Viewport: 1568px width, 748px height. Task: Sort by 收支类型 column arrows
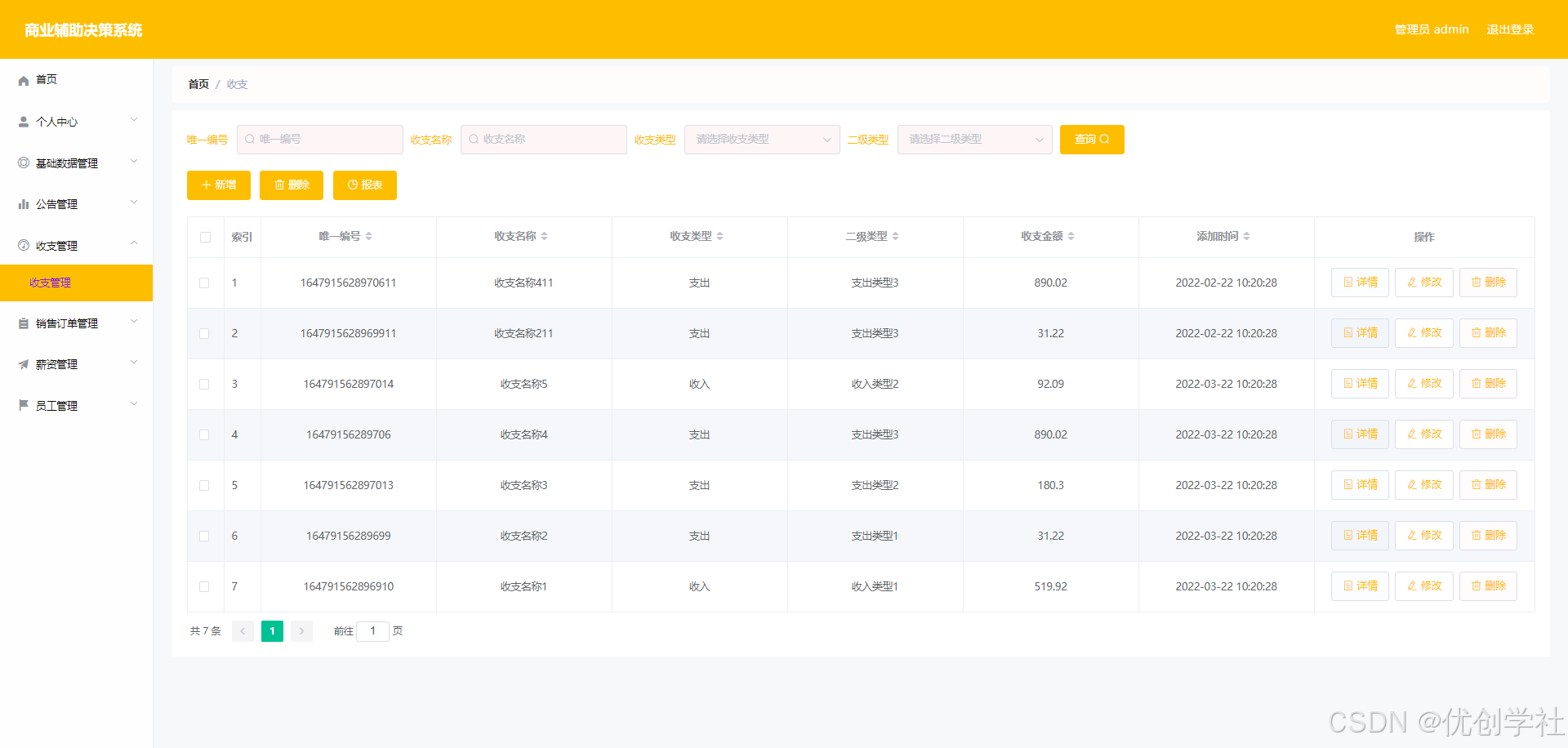coord(720,236)
